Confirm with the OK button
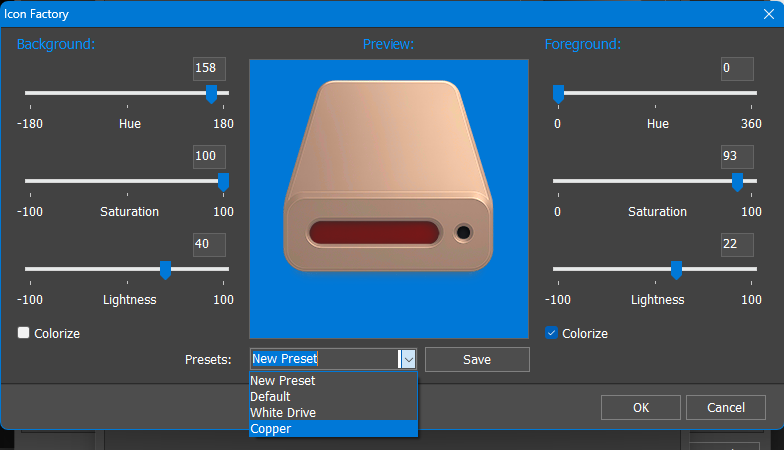784x450 pixels. pos(641,407)
